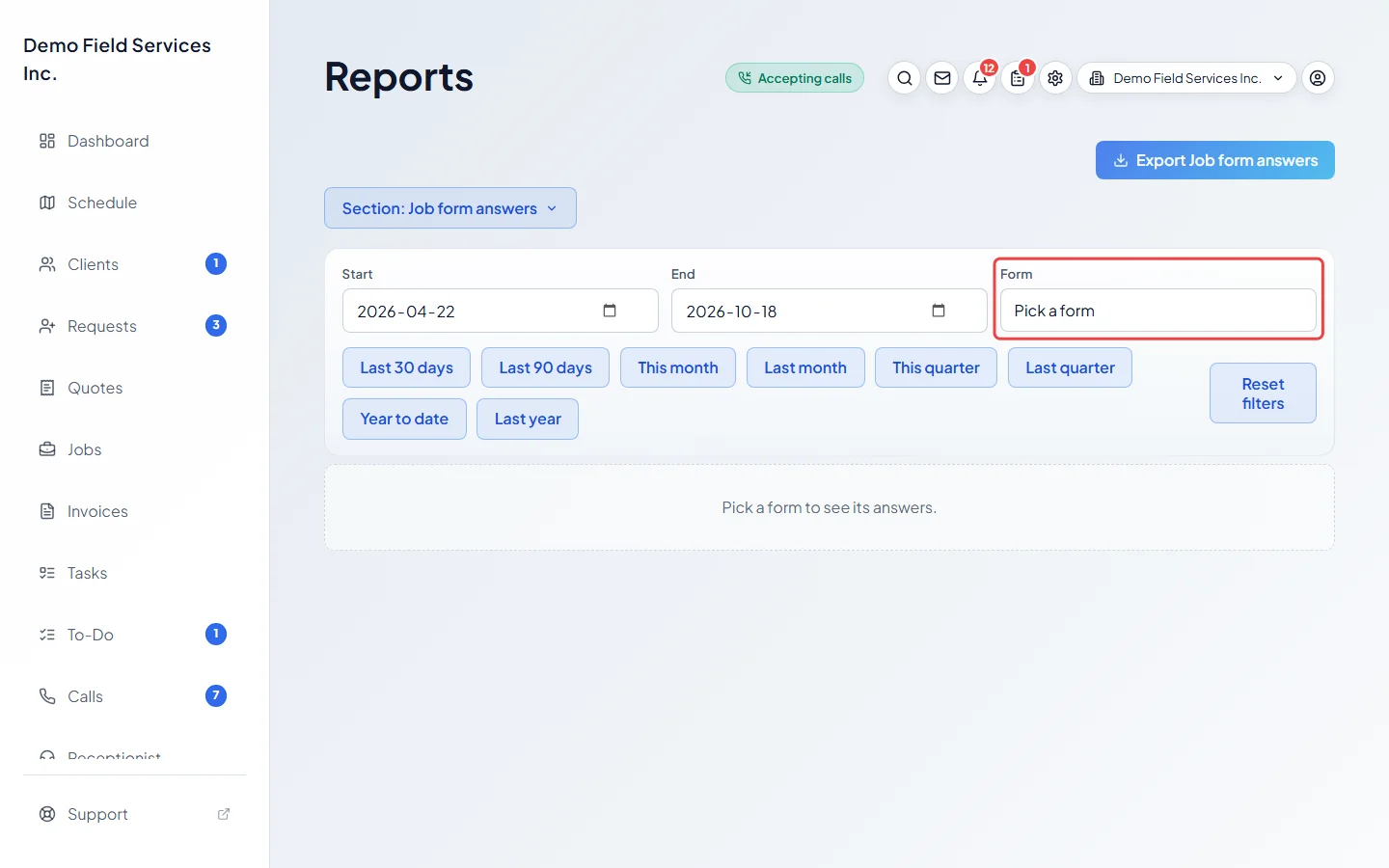Navigate to Invoices in the sidebar
Viewport: 1389px width, 868px height.
pos(135,511)
